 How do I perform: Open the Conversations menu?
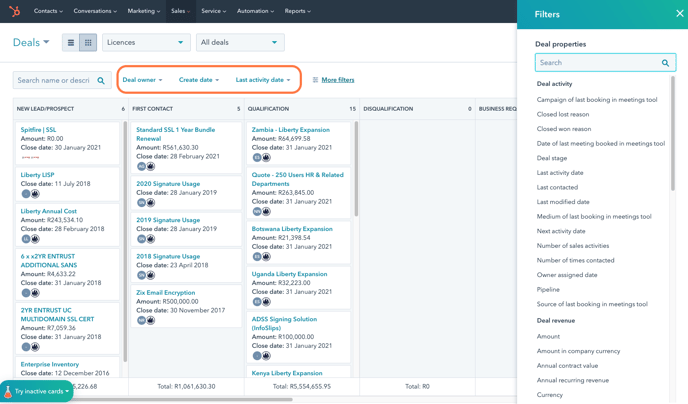coord(95,11)
